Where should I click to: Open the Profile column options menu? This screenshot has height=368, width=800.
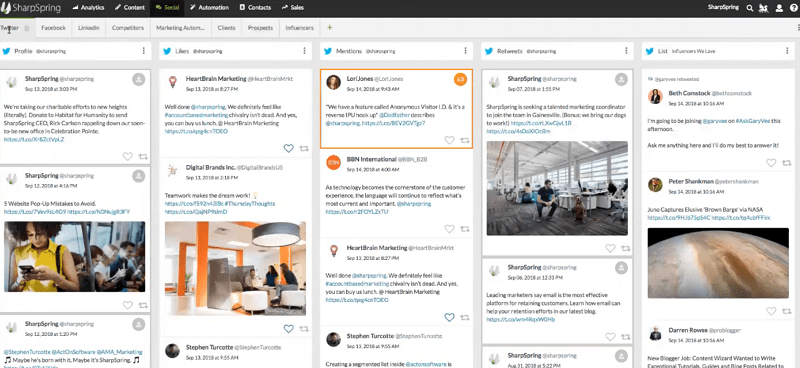[143, 51]
